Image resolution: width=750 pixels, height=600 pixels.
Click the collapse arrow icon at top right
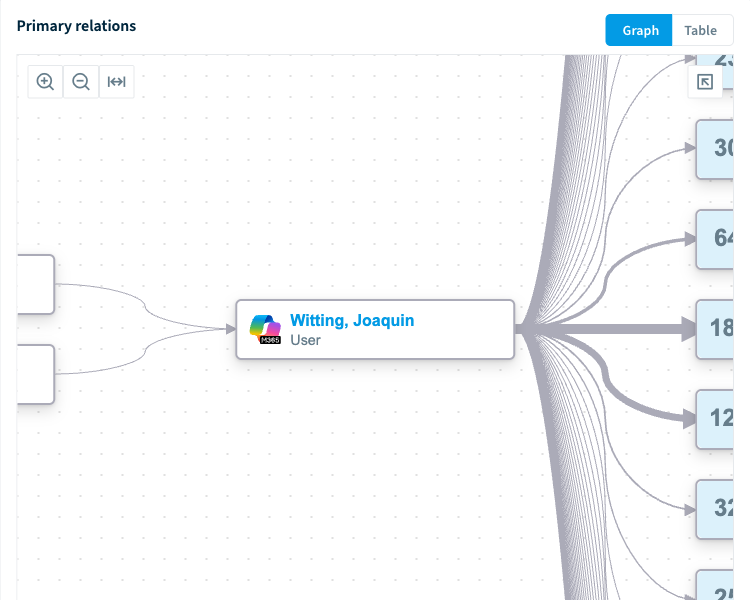point(705,82)
